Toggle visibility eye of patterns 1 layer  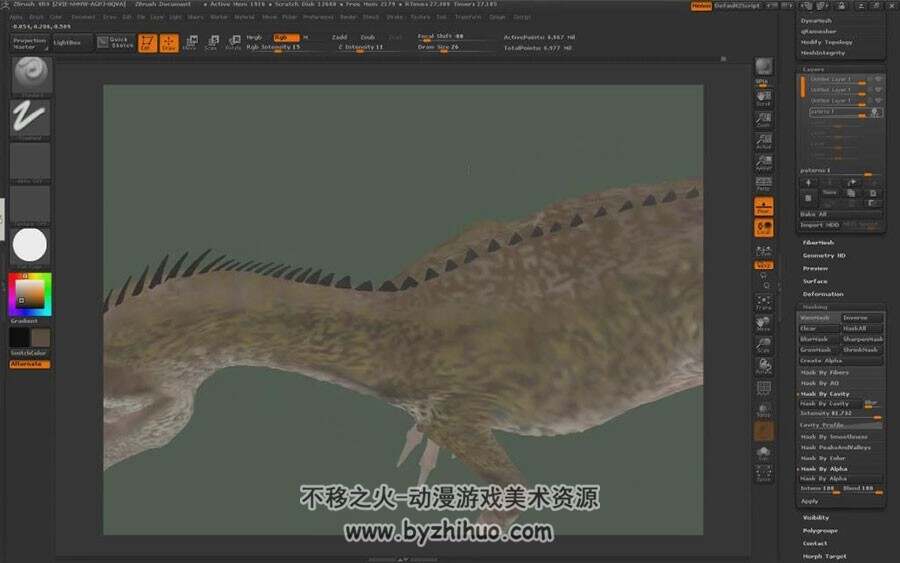tap(875, 112)
